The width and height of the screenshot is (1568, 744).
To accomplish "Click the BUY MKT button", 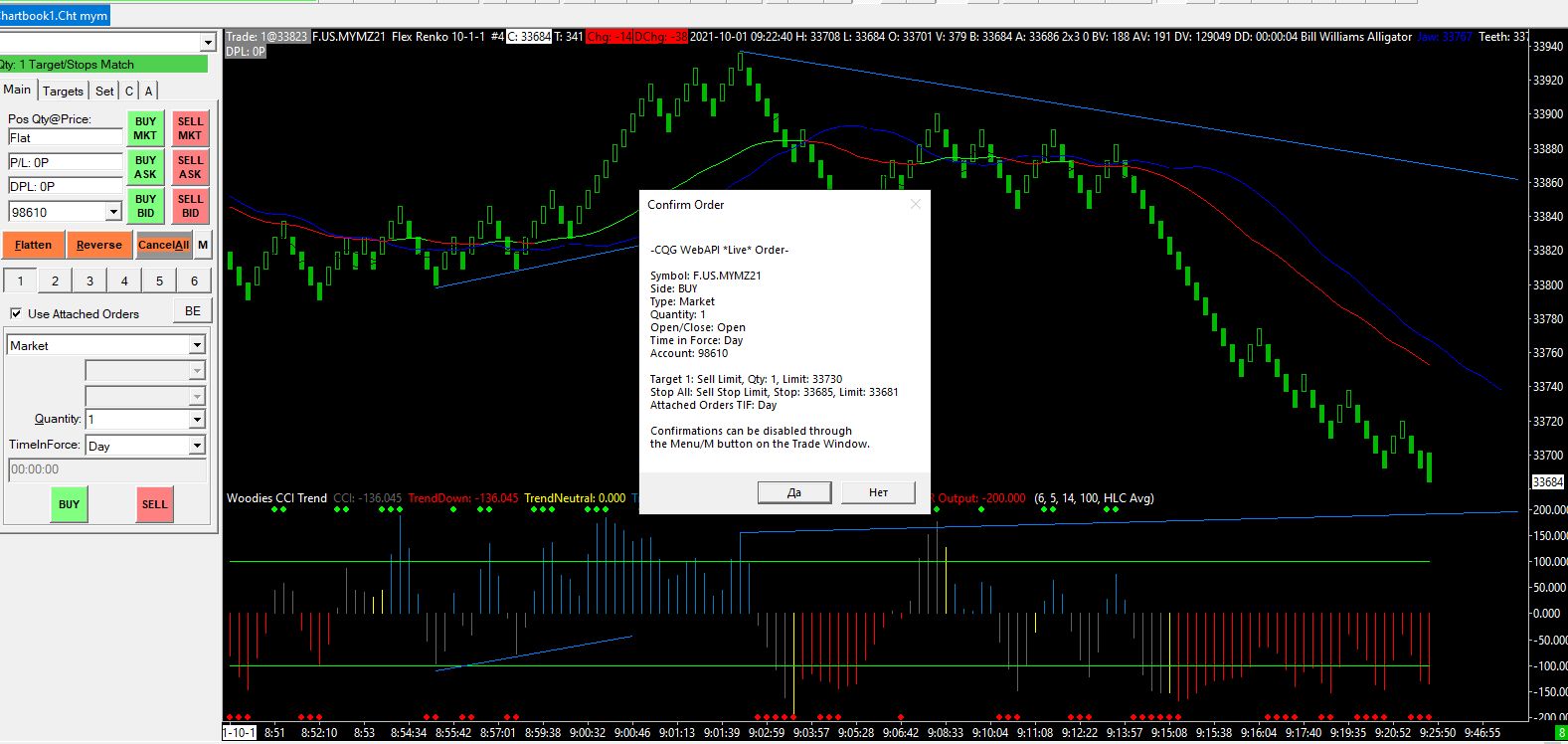I will (x=145, y=128).
